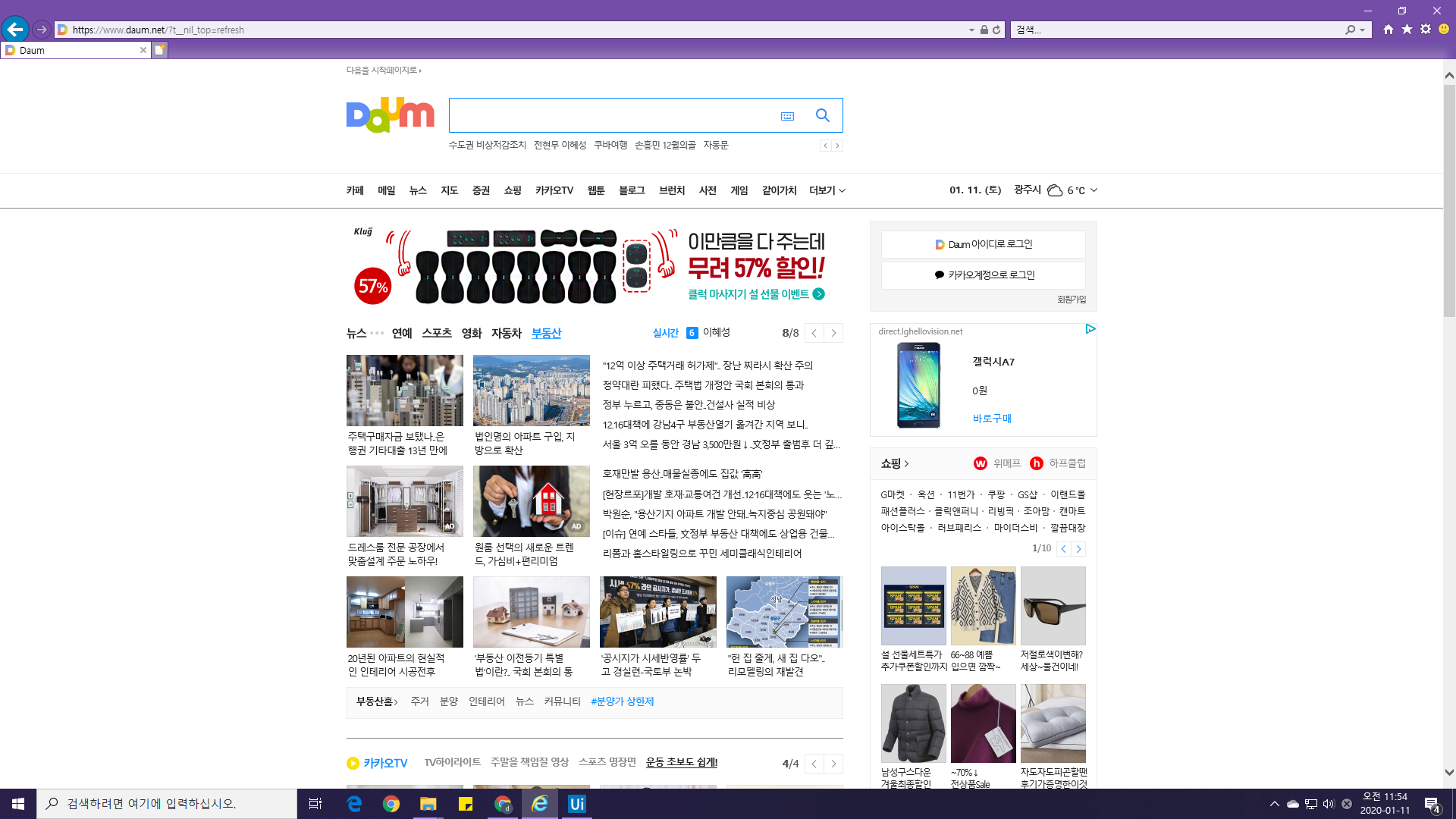Open browser settings gear icon

point(1426,30)
